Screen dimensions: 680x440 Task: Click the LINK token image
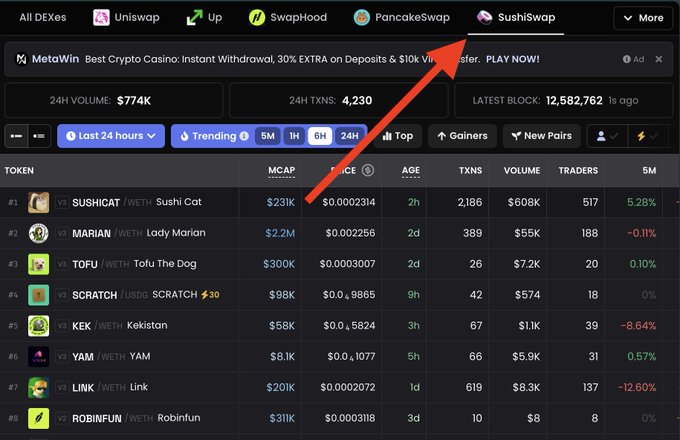[x=39, y=388]
